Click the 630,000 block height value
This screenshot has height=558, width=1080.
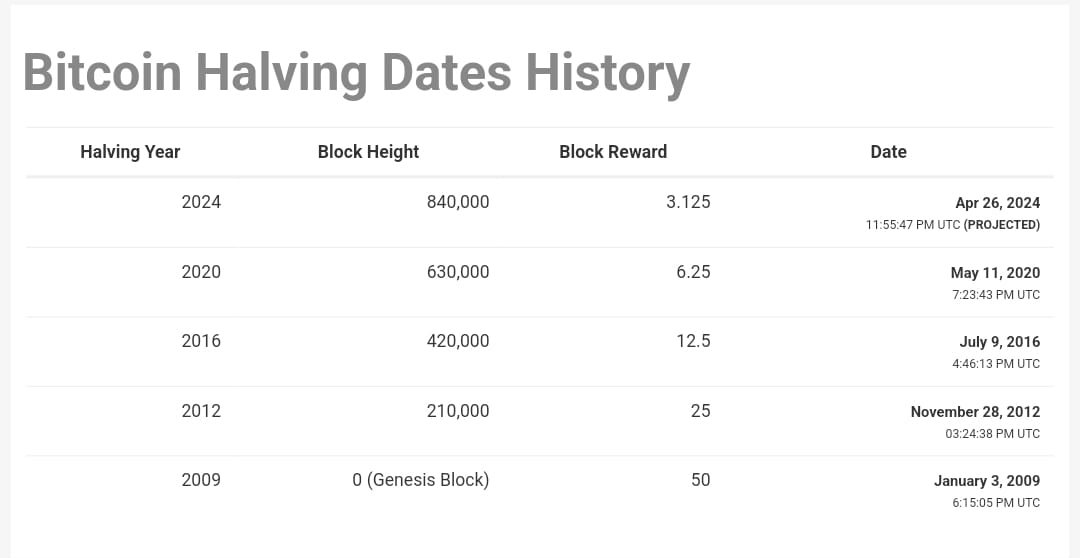(458, 271)
